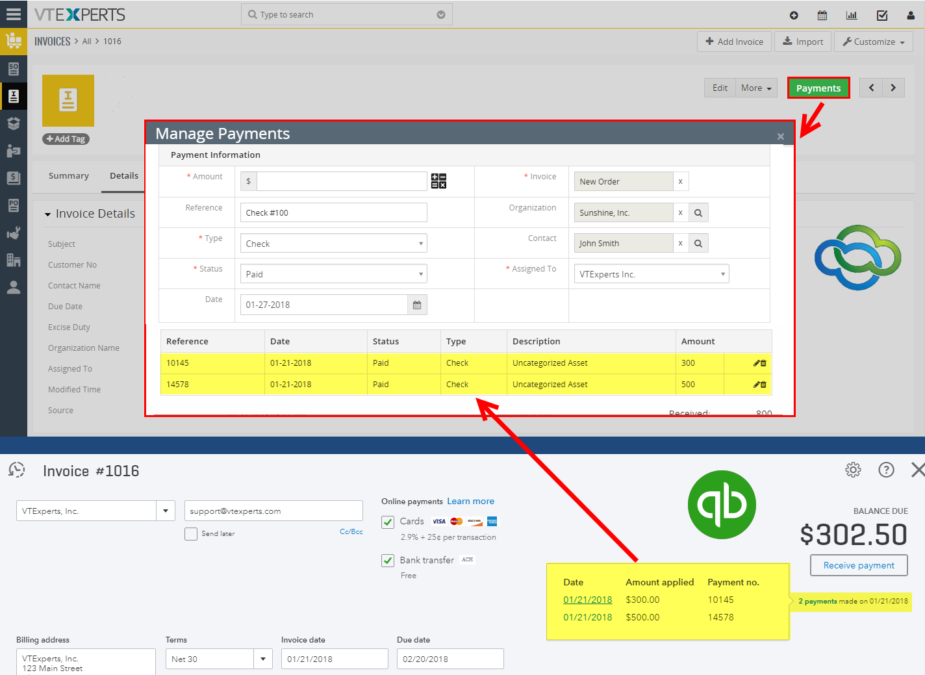Open QuickBooks help question icon
The height and width of the screenshot is (675, 925).
point(886,470)
